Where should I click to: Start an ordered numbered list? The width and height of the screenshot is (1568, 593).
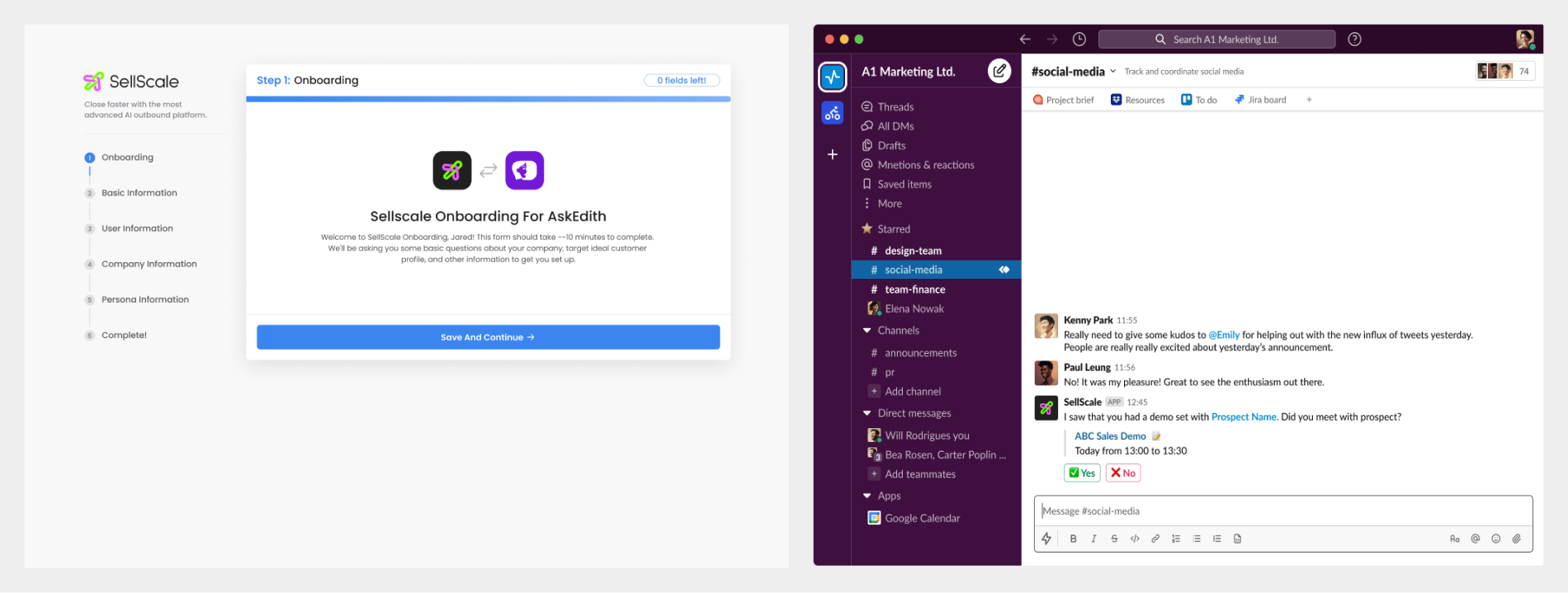tap(1176, 539)
